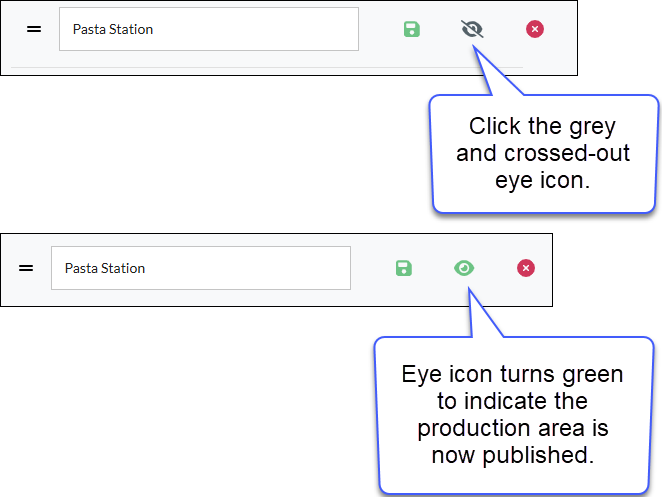Delete the published Pasta Station row
The height and width of the screenshot is (497, 662).
pyautogui.click(x=526, y=268)
